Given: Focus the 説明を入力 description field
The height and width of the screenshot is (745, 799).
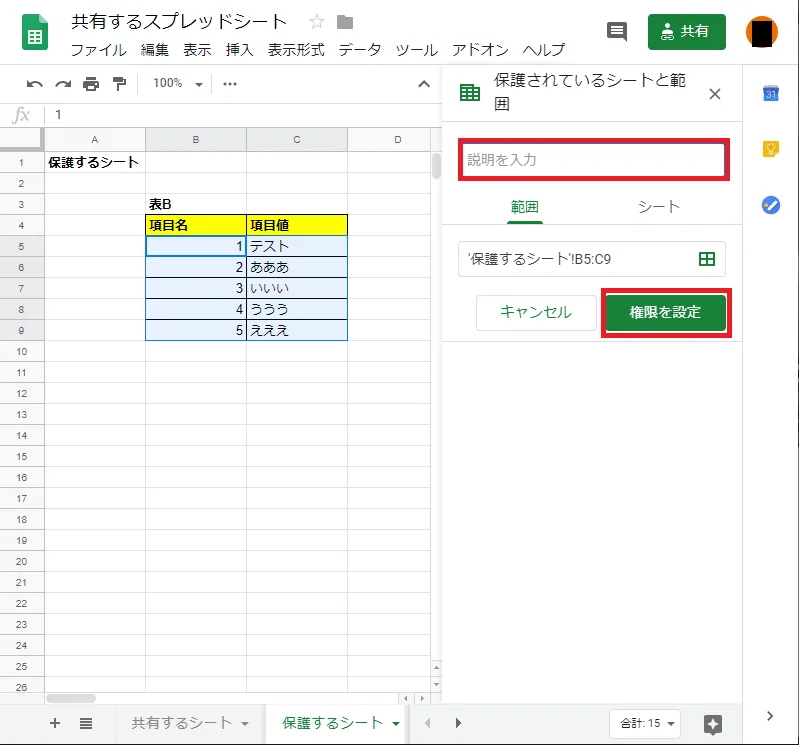Looking at the screenshot, I should coord(593,160).
